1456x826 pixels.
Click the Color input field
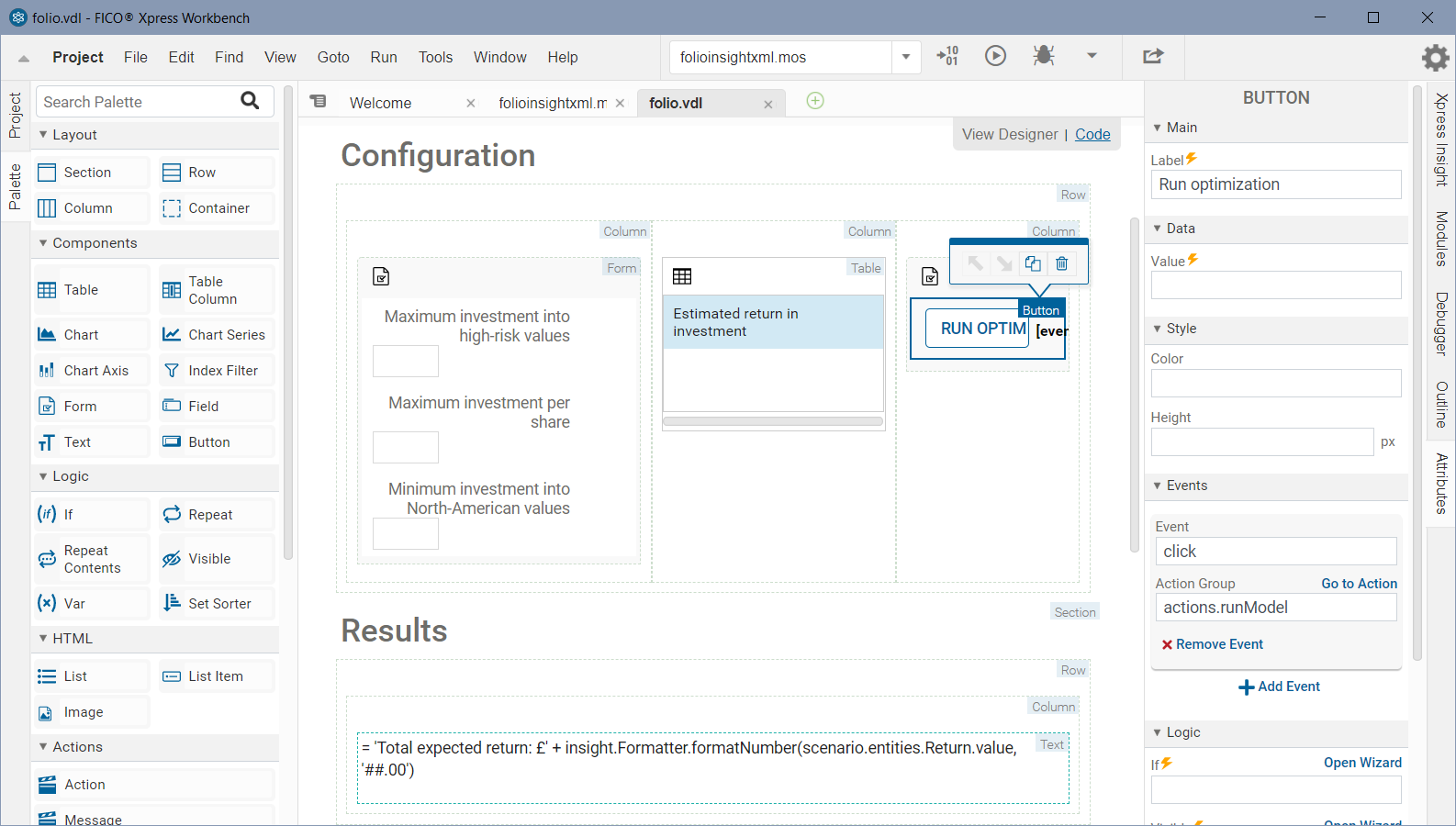click(1276, 383)
